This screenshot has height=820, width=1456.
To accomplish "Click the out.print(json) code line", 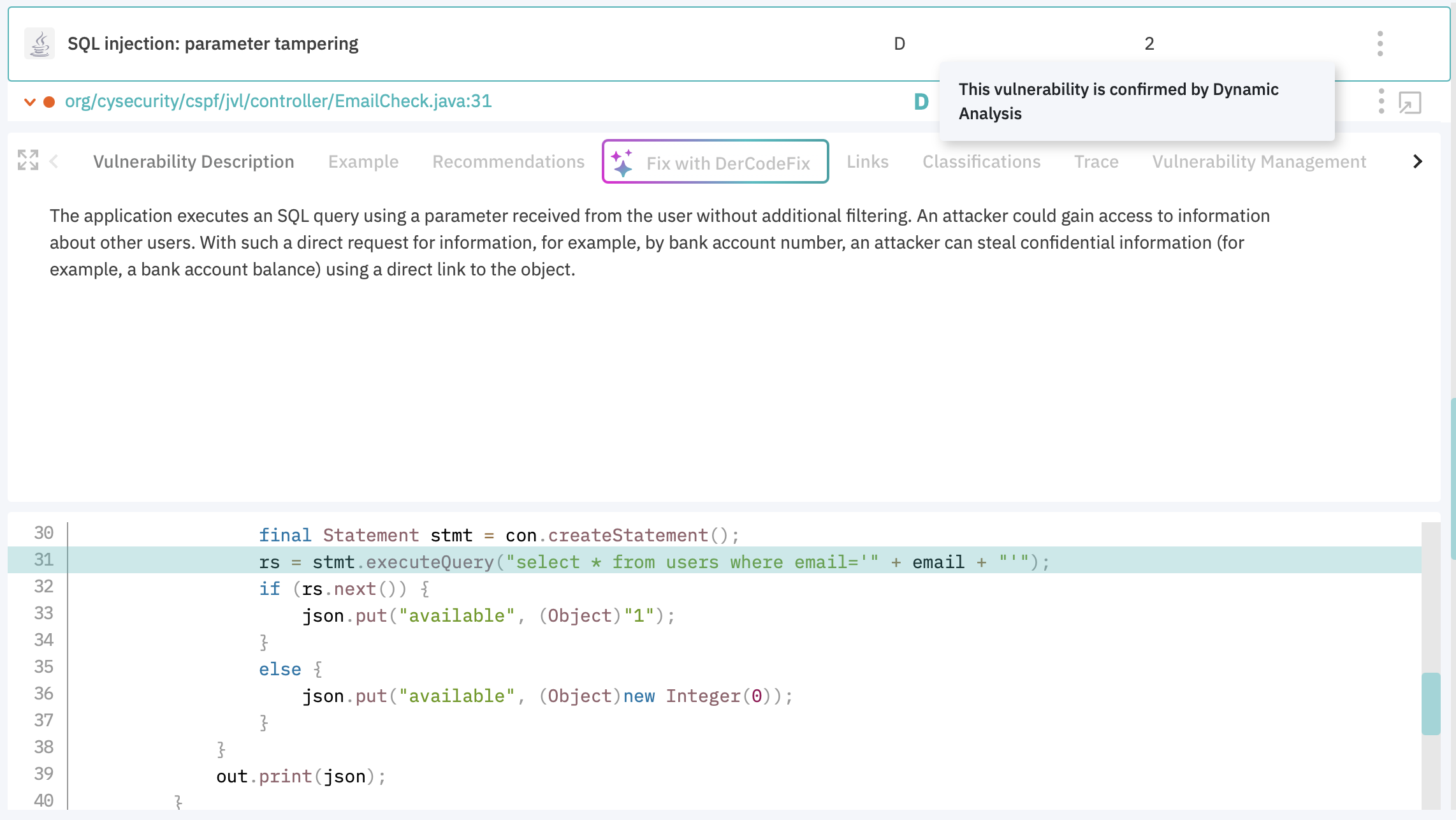I will pos(301,777).
